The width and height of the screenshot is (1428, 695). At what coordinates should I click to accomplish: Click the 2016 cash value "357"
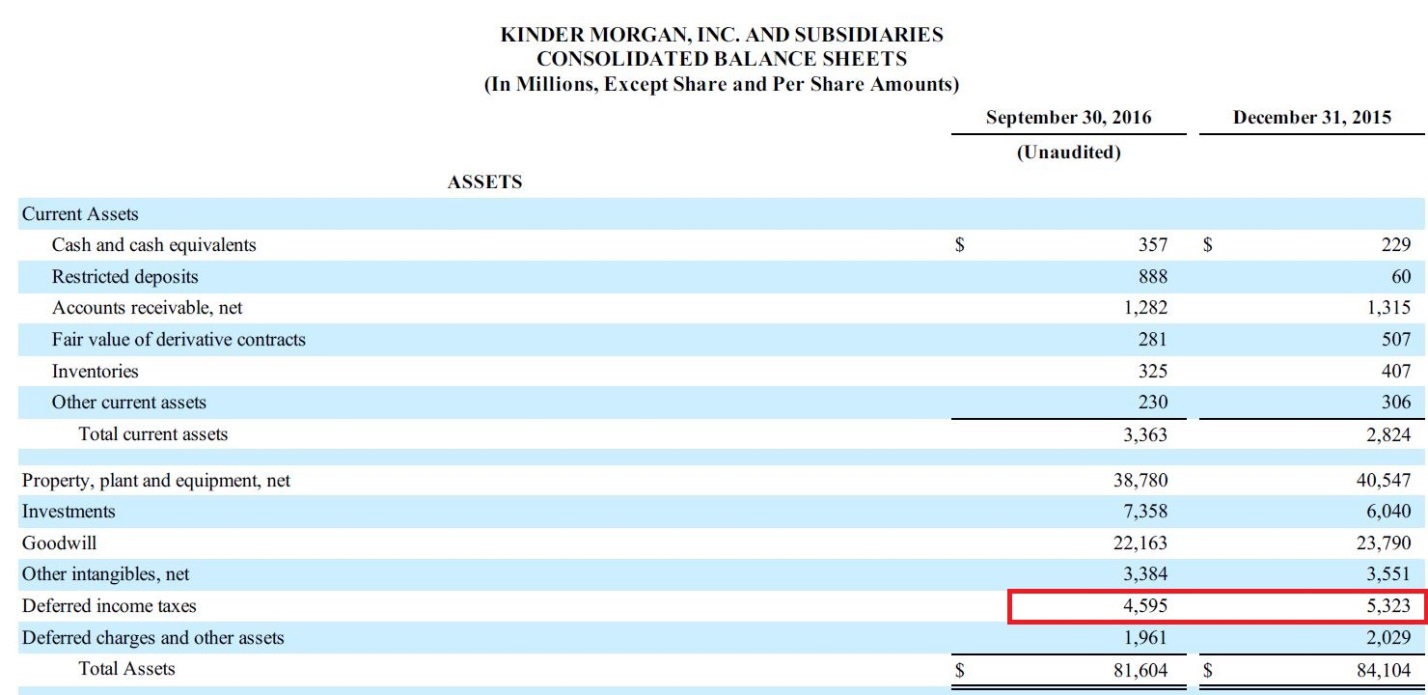pyautogui.click(x=1152, y=245)
